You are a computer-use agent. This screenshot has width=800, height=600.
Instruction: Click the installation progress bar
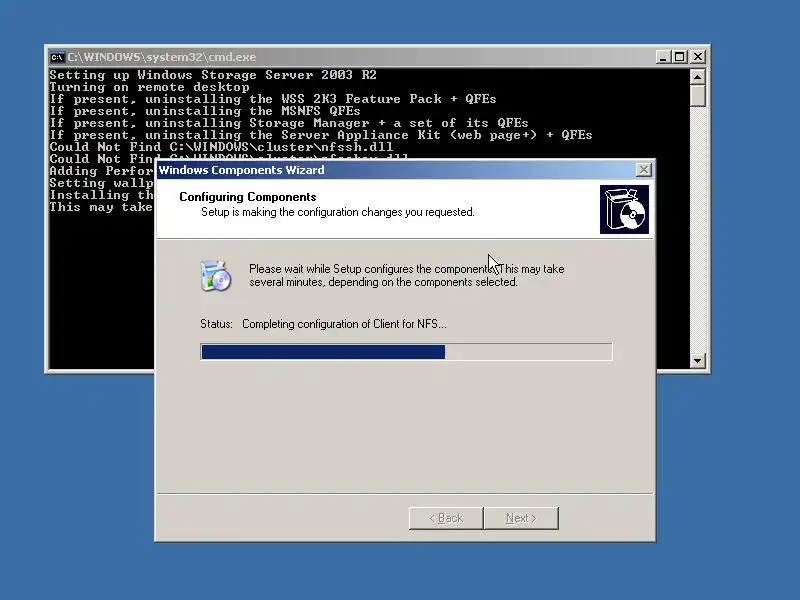(x=407, y=352)
